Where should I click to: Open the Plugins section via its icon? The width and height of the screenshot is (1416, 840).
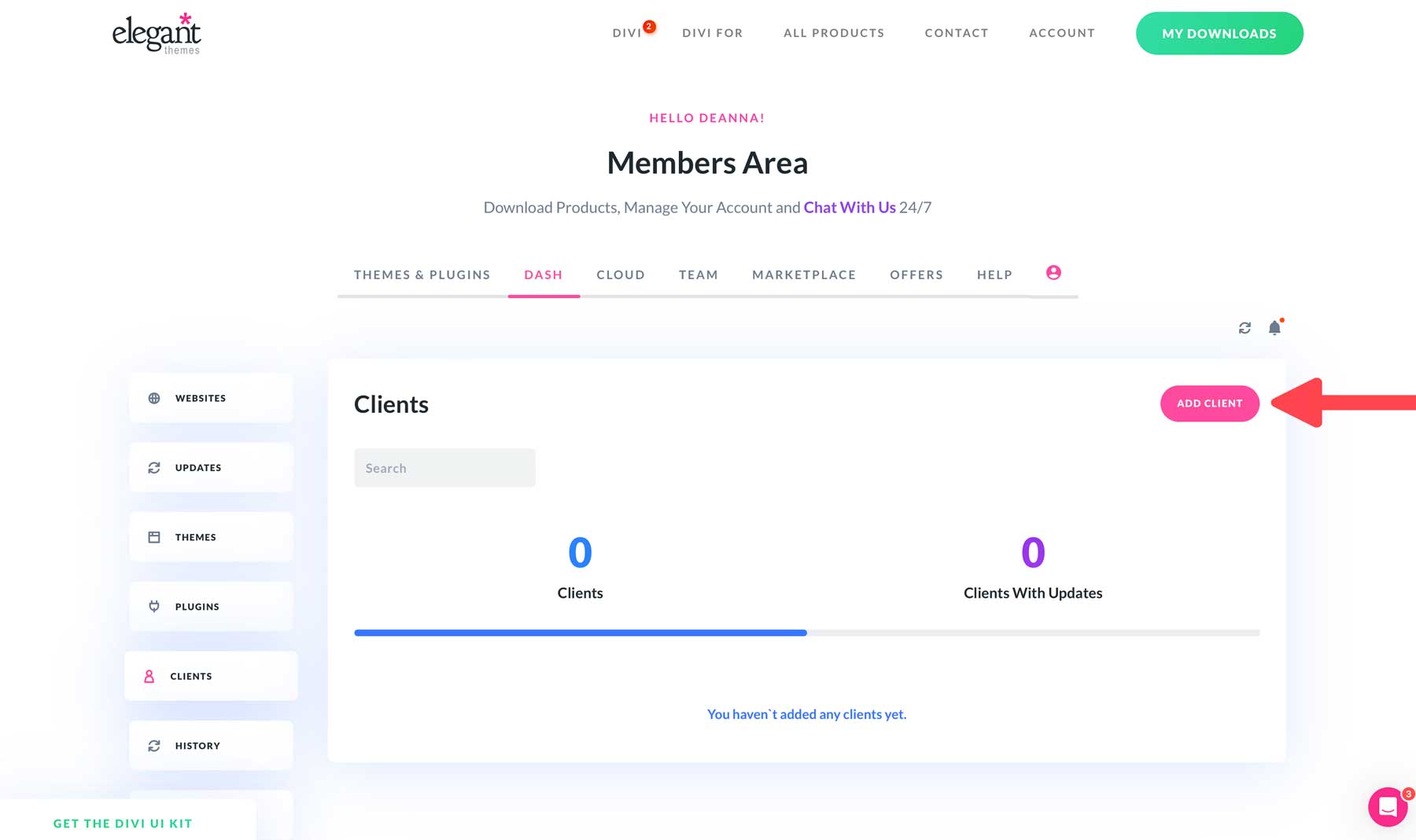[x=154, y=606]
